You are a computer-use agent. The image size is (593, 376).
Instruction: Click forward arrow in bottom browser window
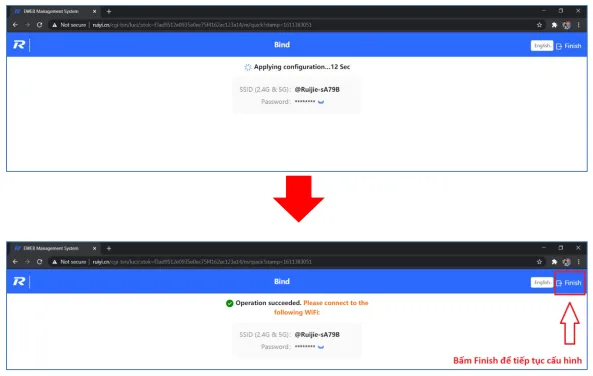tap(27, 261)
